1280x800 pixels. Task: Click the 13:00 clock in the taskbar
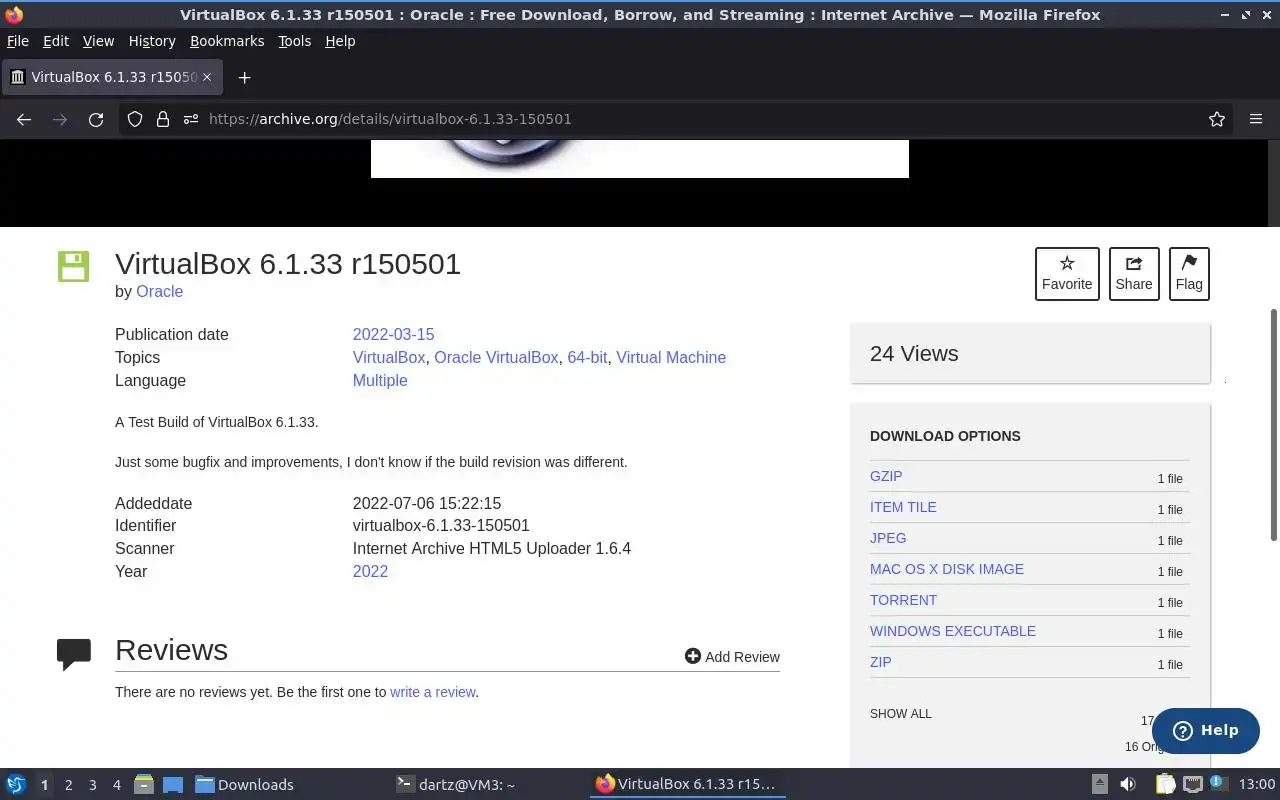point(1257,784)
